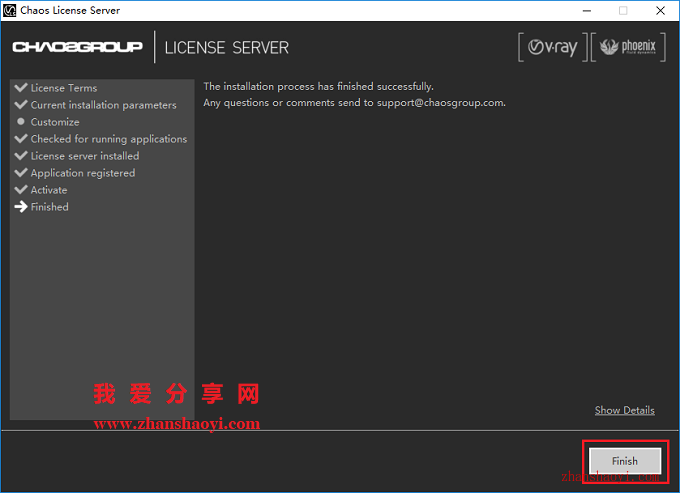Image resolution: width=680 pixels, height=493 pixels.
Task: Click the V-Ray logo in header
Action: click(x=552, y=47)
